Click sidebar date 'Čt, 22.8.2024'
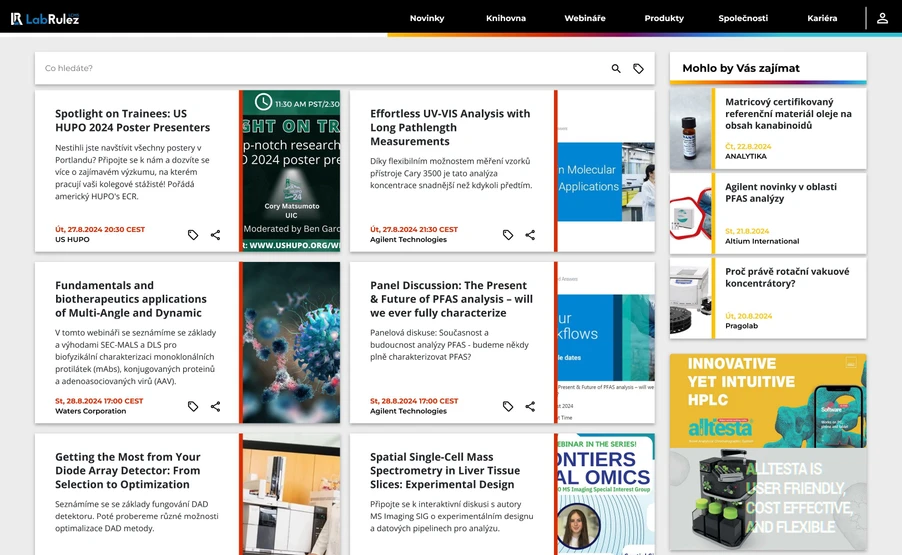Screen dimensions: 902x555 tap(748, 146)
